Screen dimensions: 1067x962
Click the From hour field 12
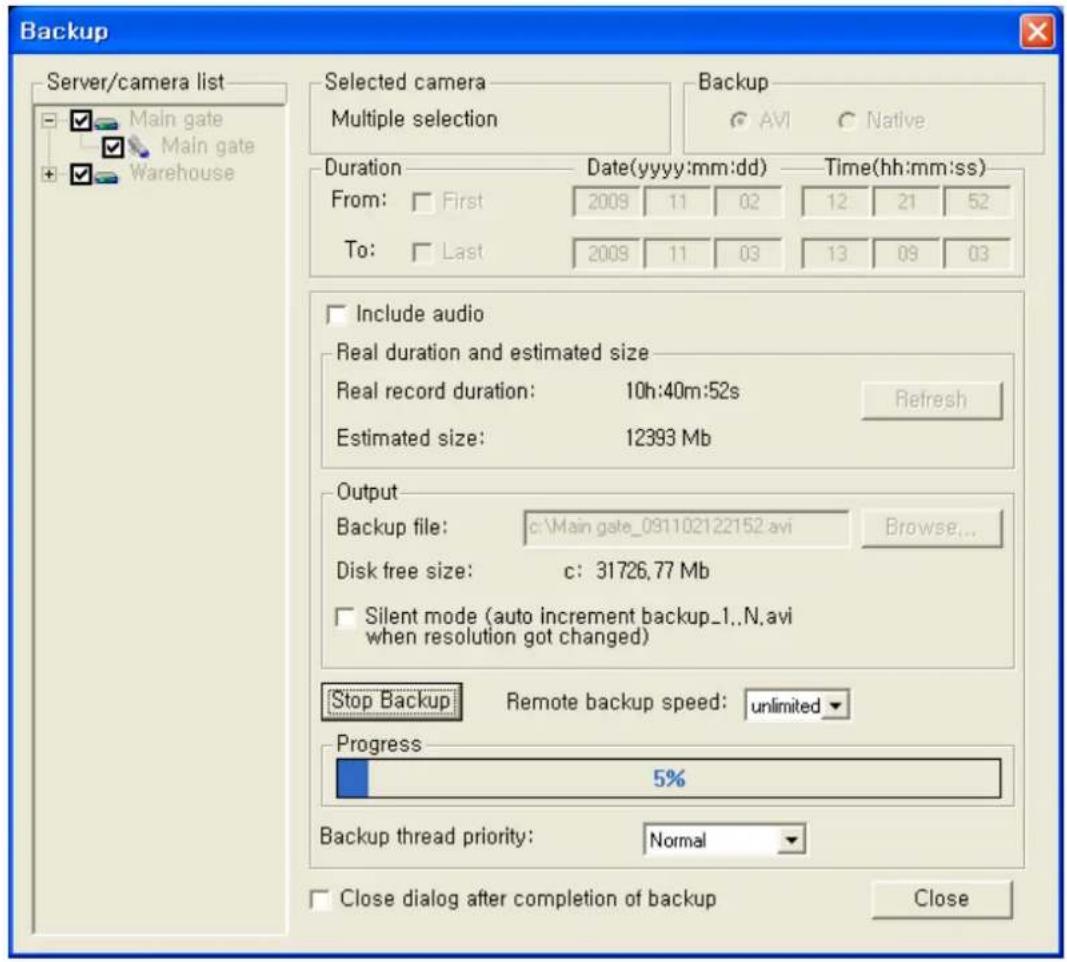(x=836, y=202)
